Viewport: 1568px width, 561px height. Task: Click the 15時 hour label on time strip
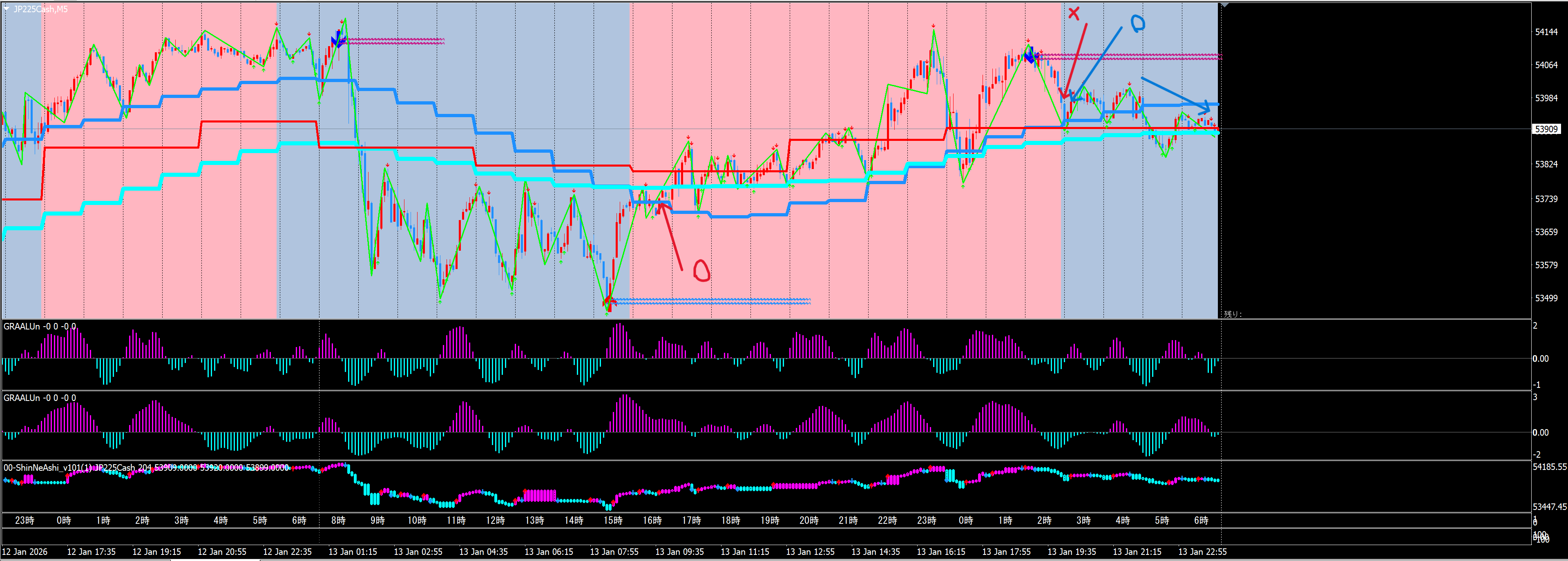pos(613,520)
